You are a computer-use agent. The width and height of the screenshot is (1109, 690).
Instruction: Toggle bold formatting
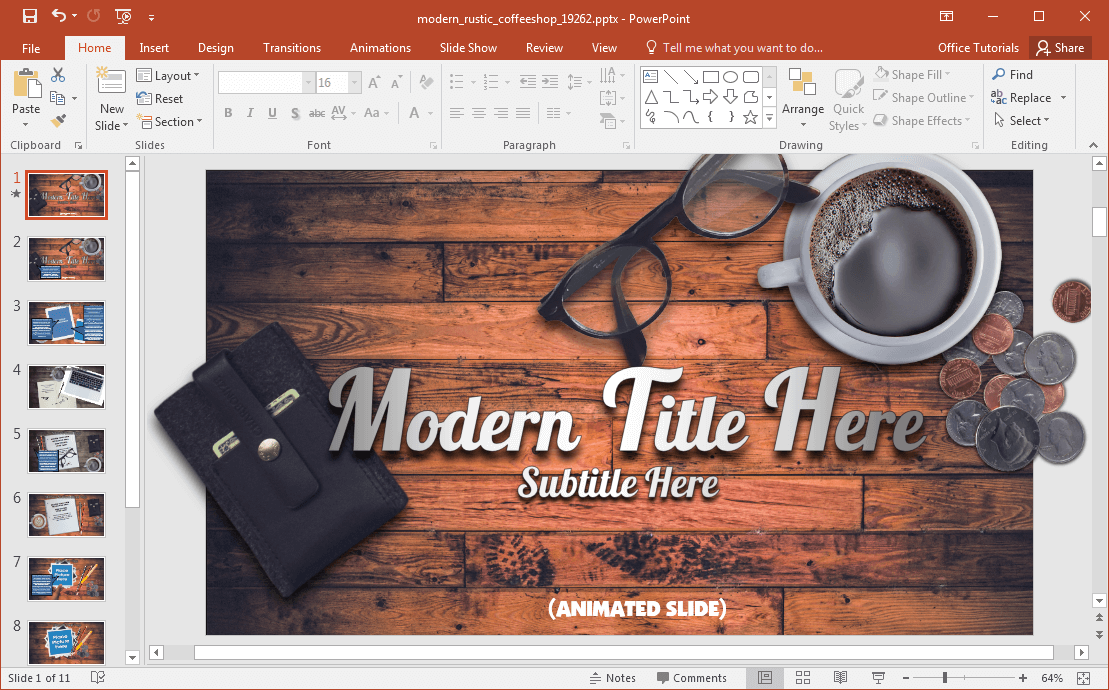click(x=227, y=113)
